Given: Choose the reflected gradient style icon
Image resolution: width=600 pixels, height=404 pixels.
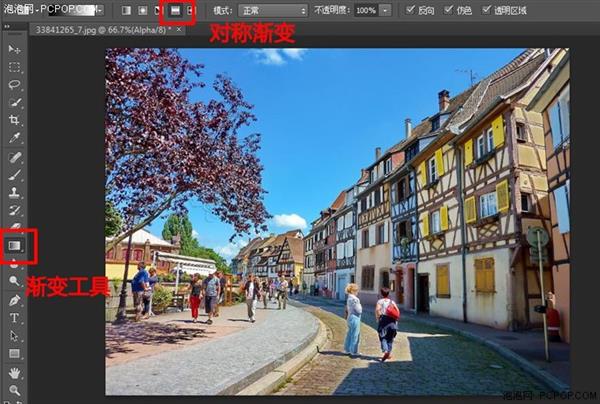Looking at the screenshot, I should (174, 10).
